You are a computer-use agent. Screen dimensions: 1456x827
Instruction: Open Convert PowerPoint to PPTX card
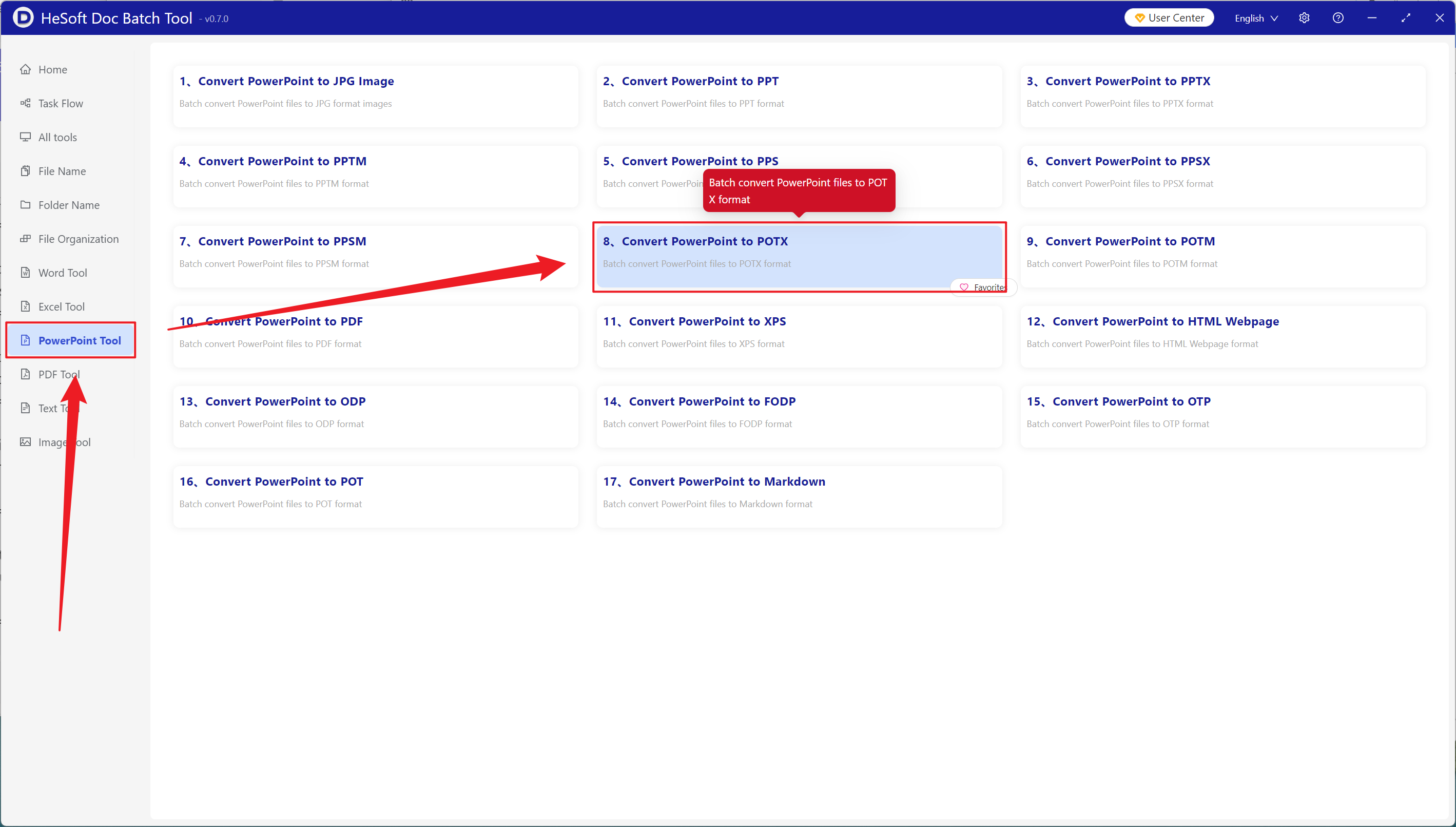click(1222, 96)
